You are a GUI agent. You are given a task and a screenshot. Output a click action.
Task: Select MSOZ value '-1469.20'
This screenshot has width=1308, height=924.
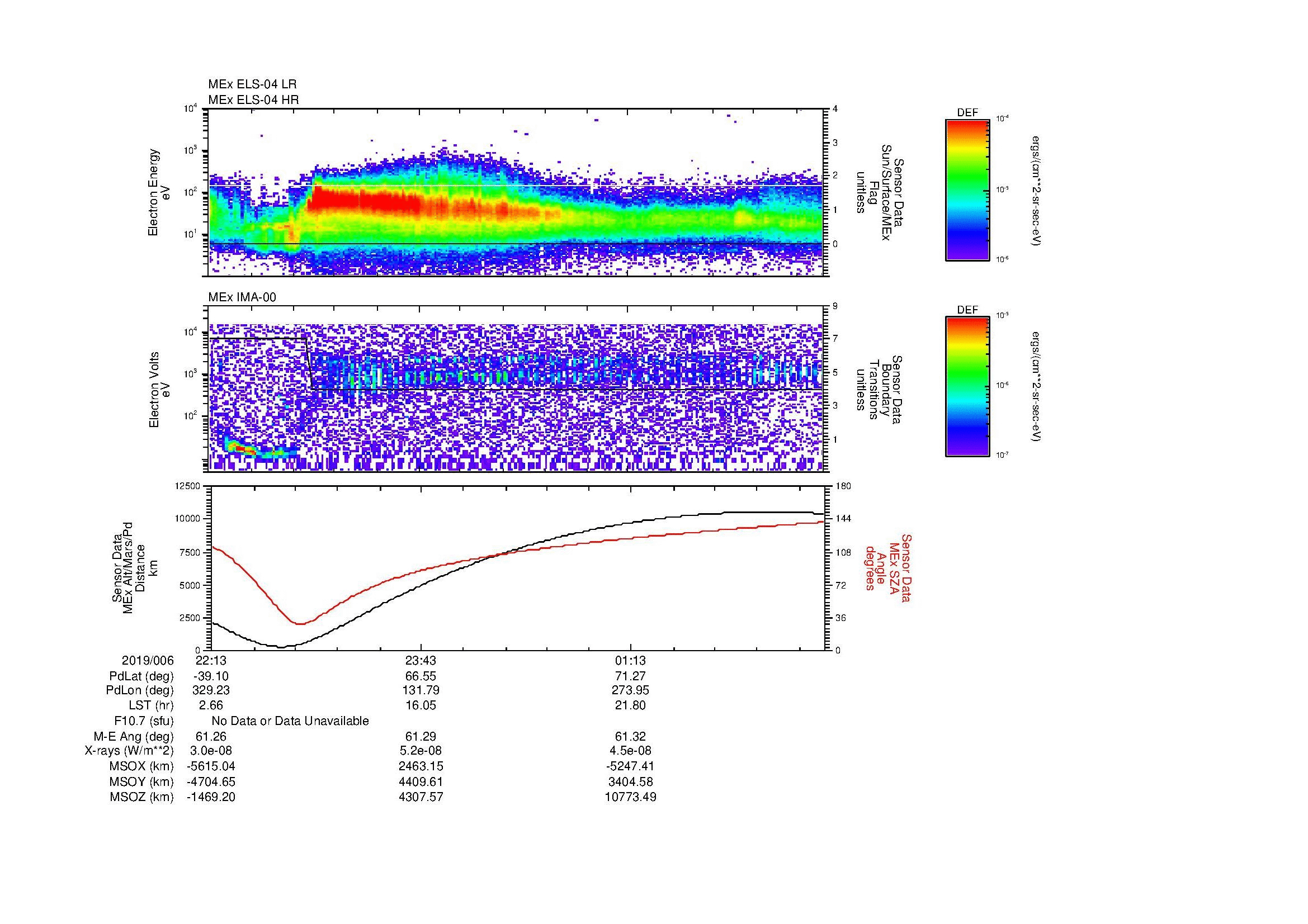coord(211,797)
